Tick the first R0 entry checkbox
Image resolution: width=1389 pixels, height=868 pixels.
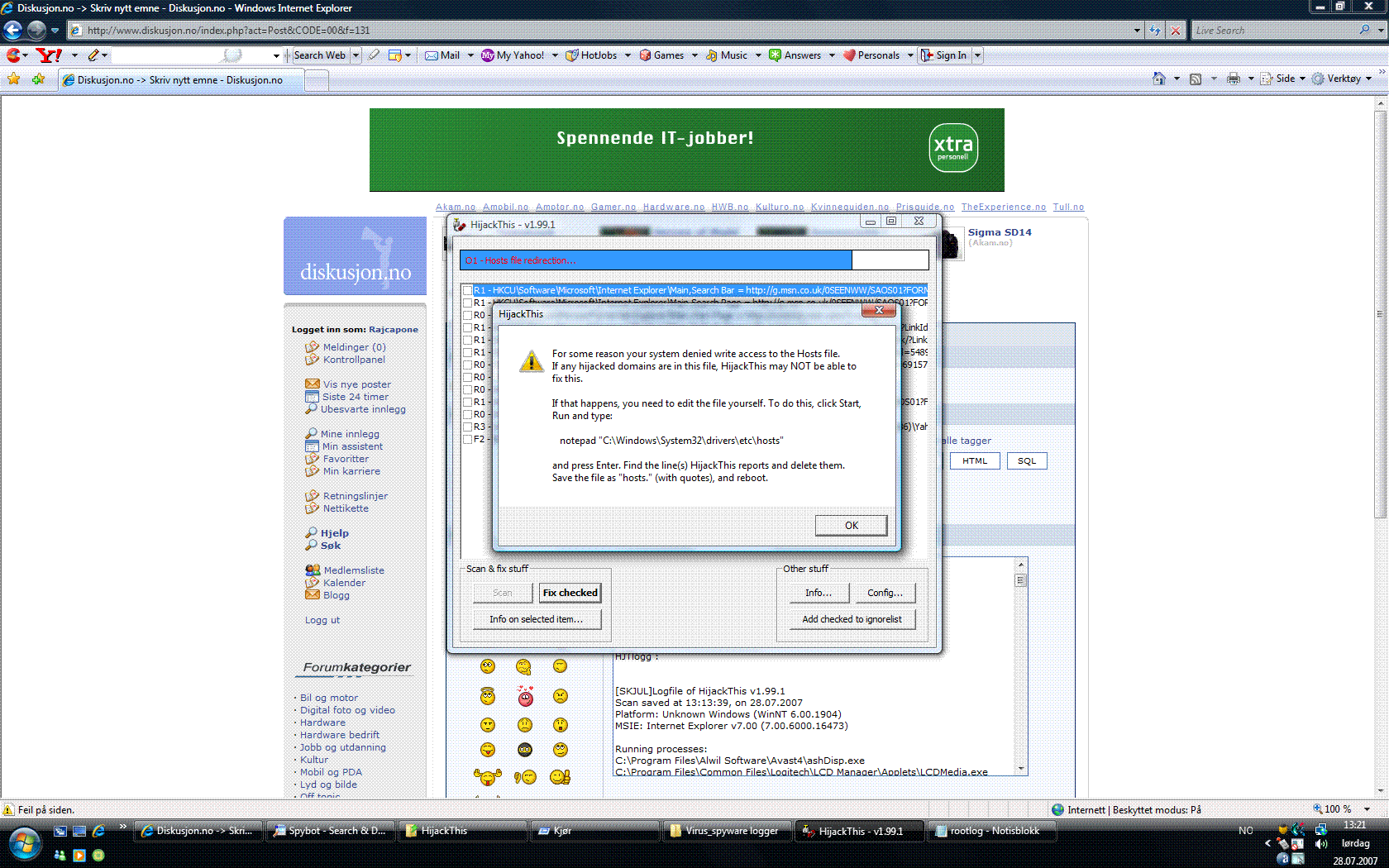click(x=468, y=316)
